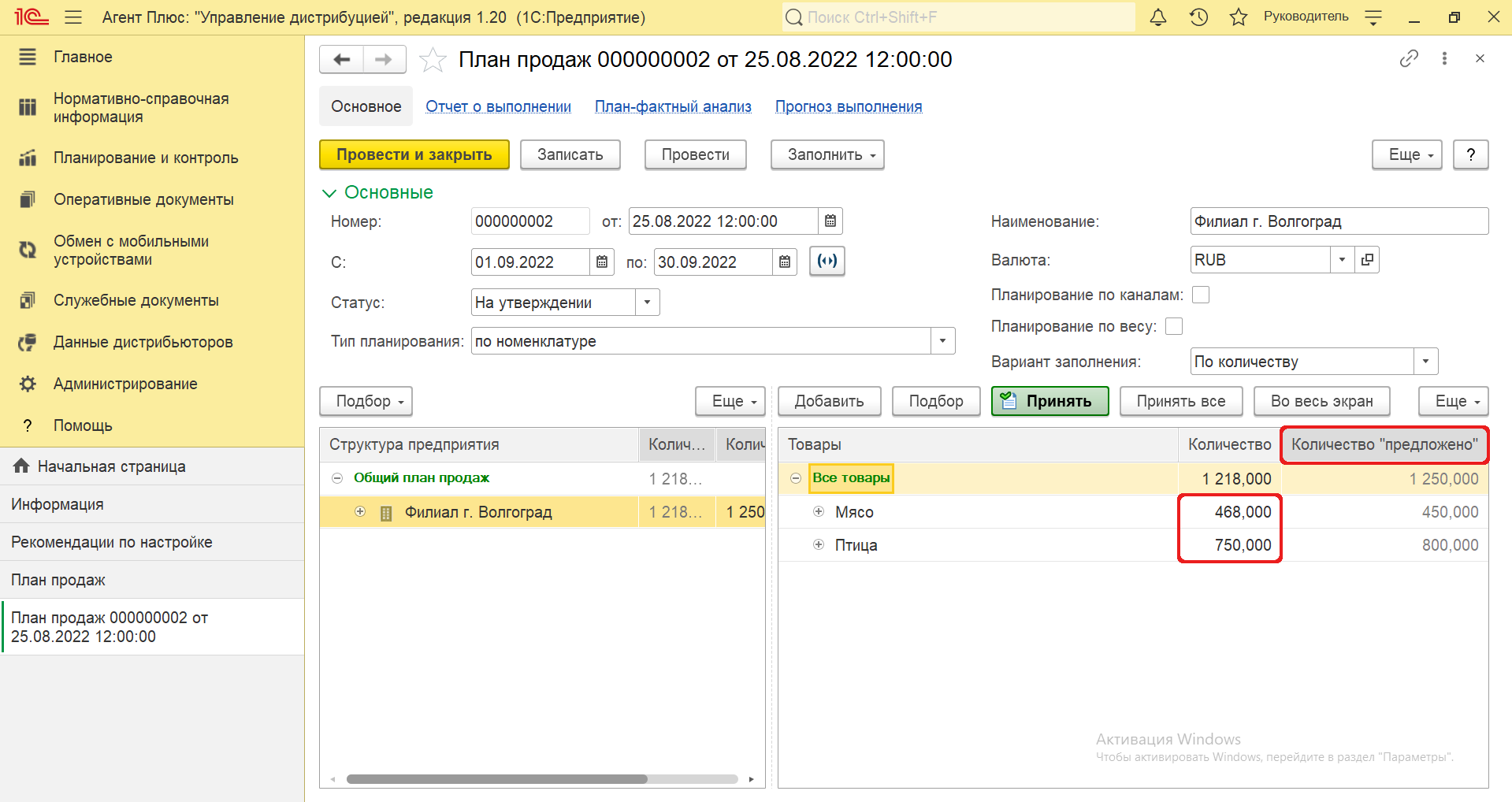1512x802 pixels.
Task: Click the Принять все button
Action: tap(1181, 401)
